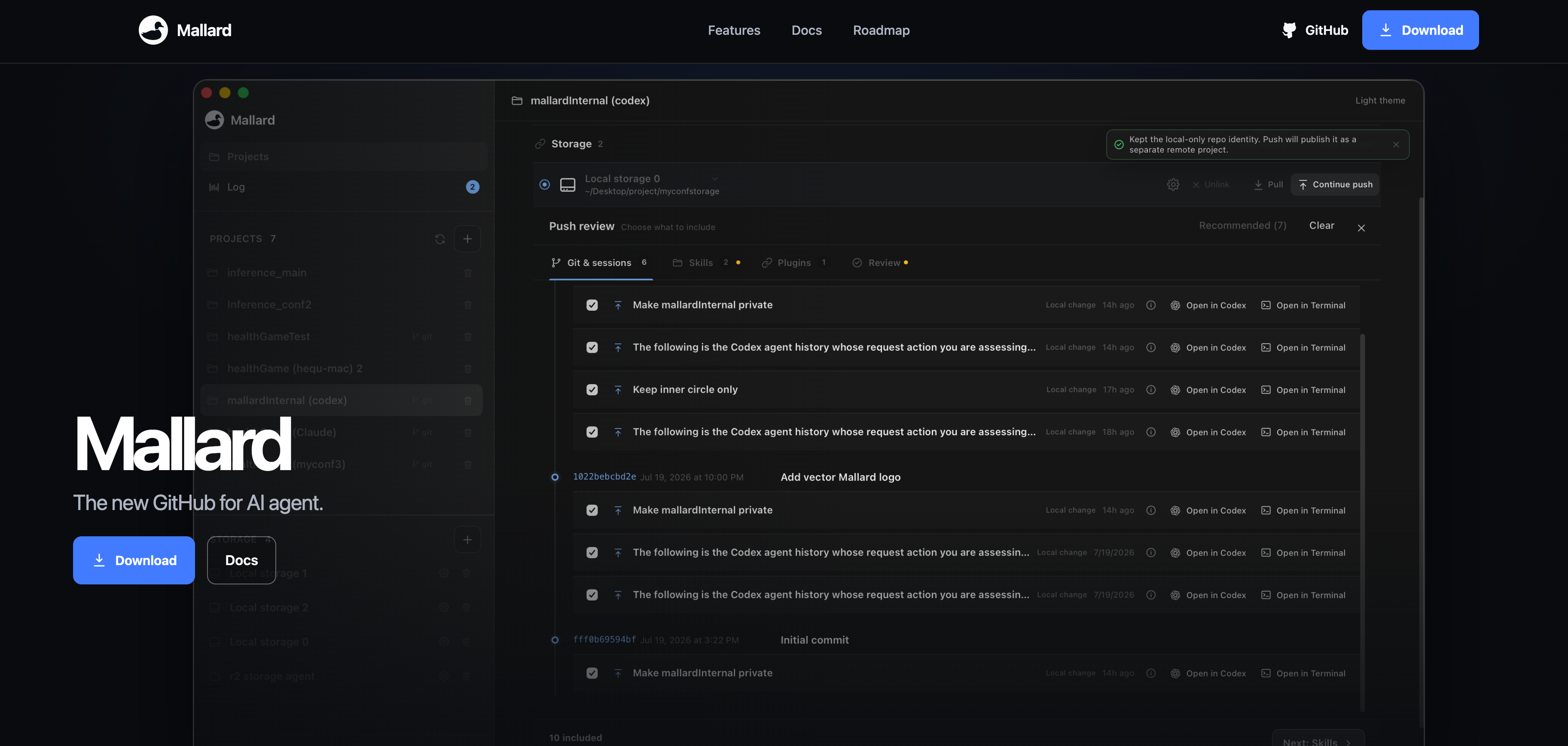Click the trash icon for Inference_conf2
The width and height of the screenshot is (1568, 746).
[x=468, y=305]
